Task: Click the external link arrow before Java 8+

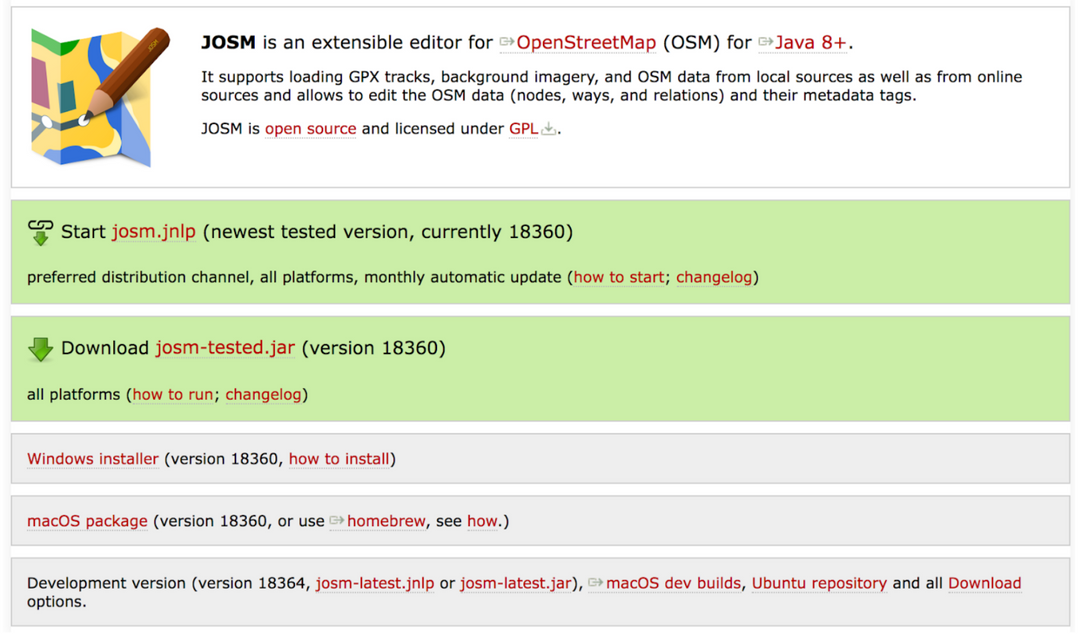Action: [766, 43]
